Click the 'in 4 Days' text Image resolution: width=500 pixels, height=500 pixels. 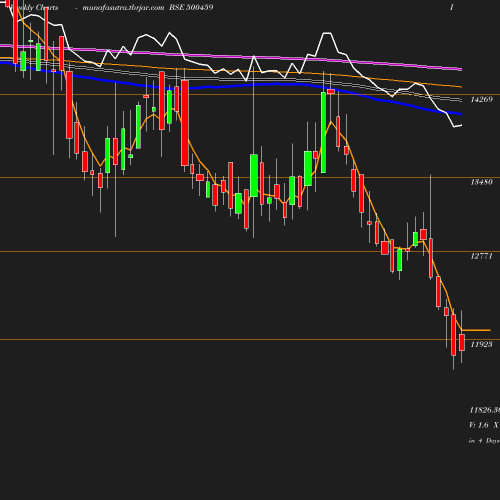484,441
